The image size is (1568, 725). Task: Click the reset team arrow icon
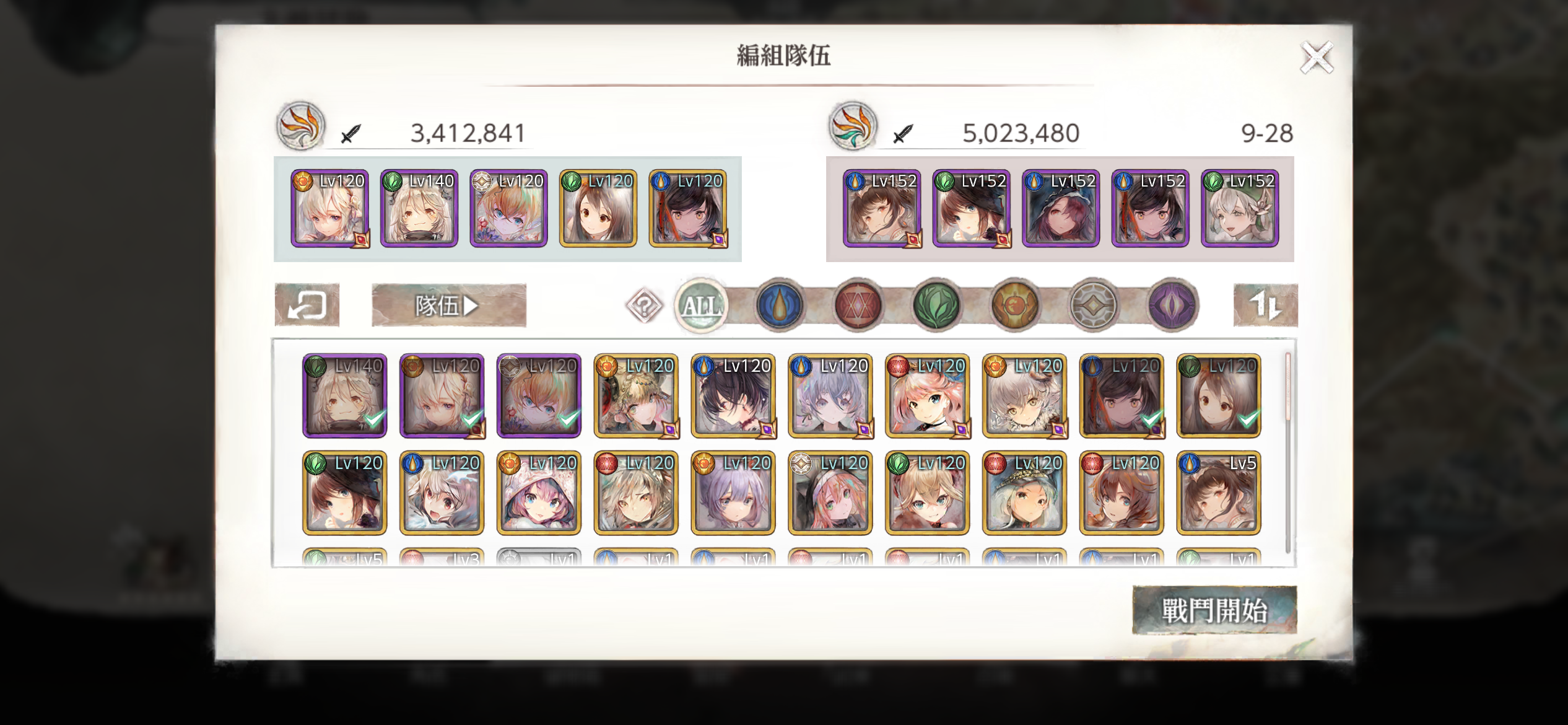coord(307,305)
